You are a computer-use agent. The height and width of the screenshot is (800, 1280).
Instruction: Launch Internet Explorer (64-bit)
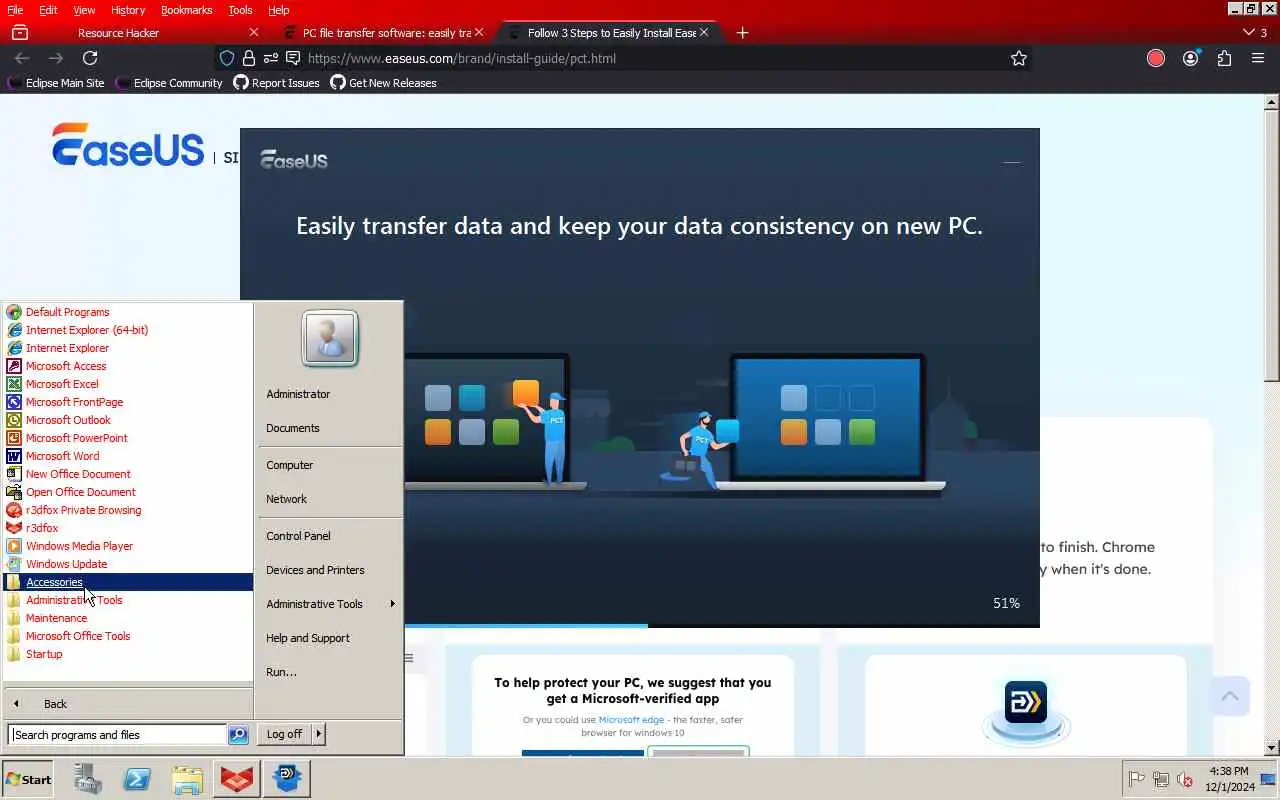coord(86,330)
